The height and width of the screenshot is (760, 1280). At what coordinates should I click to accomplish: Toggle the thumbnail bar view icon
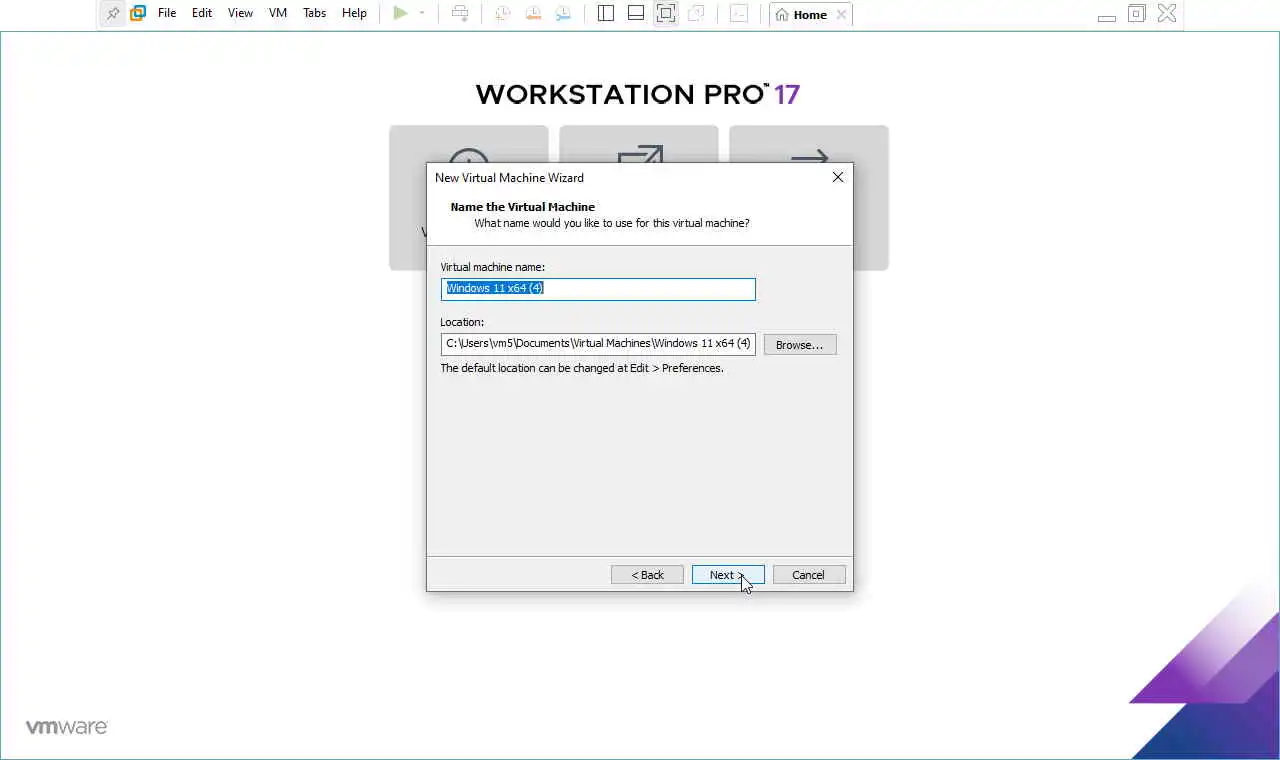[635, 14]
